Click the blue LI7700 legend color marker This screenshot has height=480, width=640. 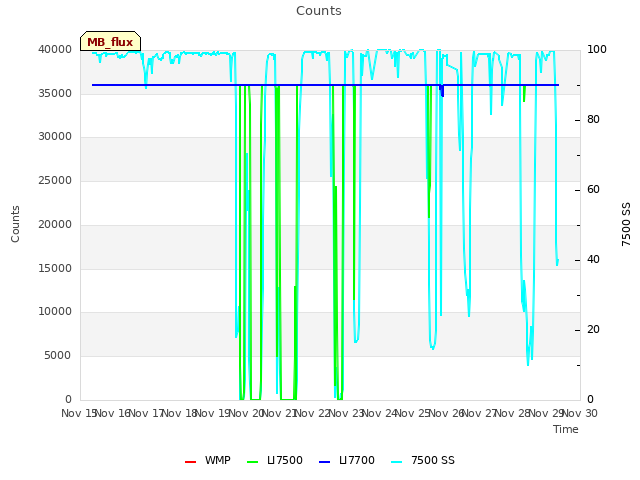[x=324, y=462]
